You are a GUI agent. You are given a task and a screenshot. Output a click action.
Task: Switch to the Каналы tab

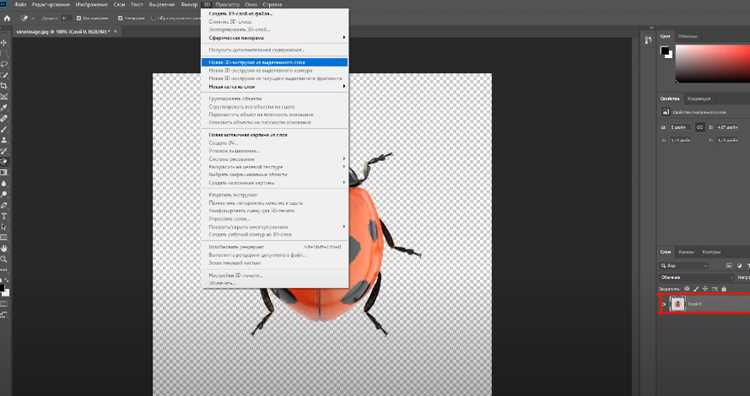(686, 252)
